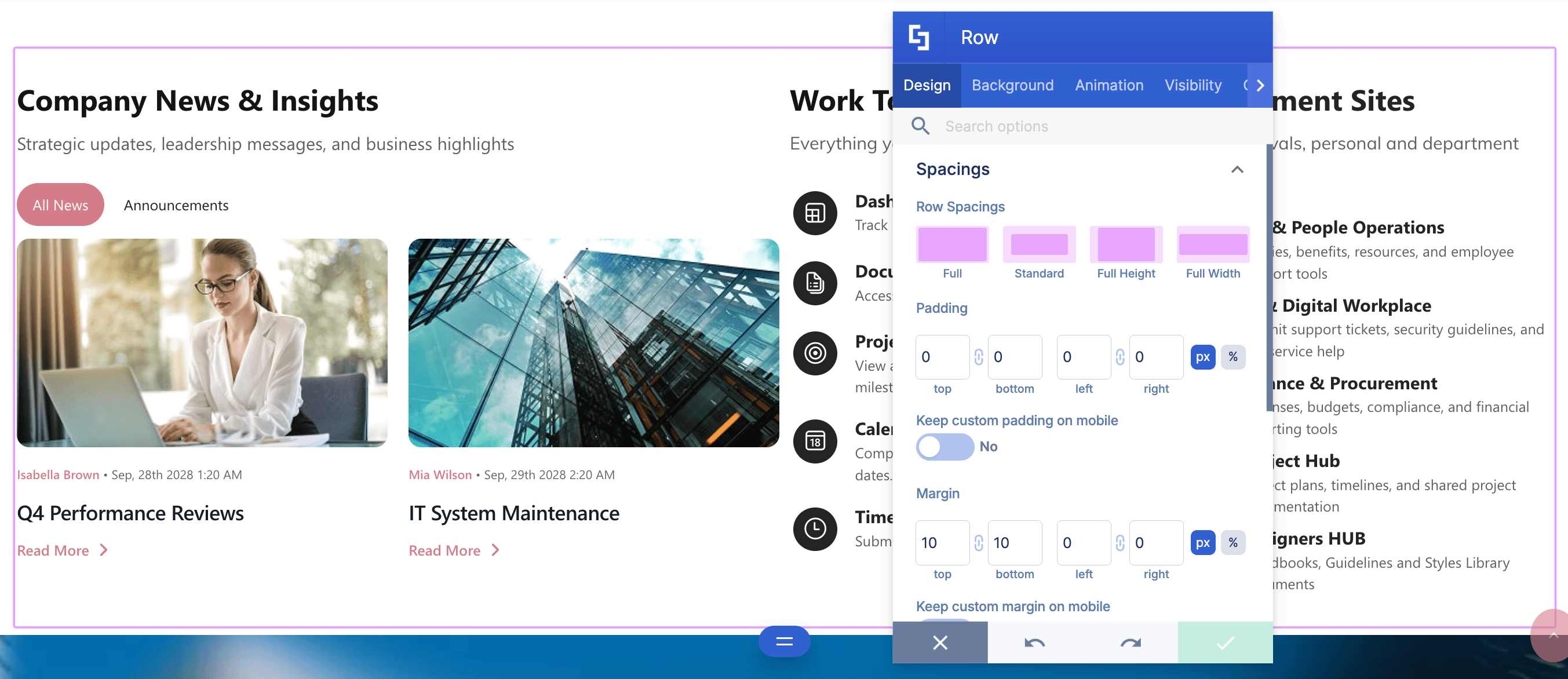Toggle padding left-right link icon
The height and width of the screenshot is (679, 1568).
point(1120,356)
